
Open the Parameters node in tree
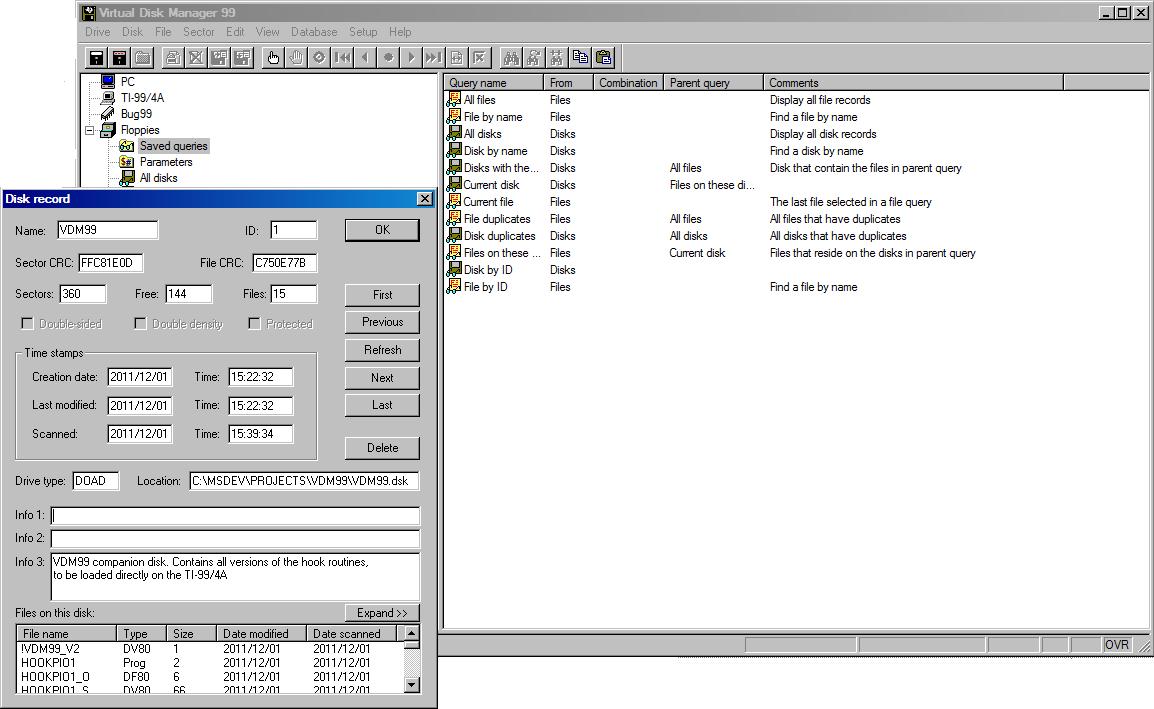166,162
